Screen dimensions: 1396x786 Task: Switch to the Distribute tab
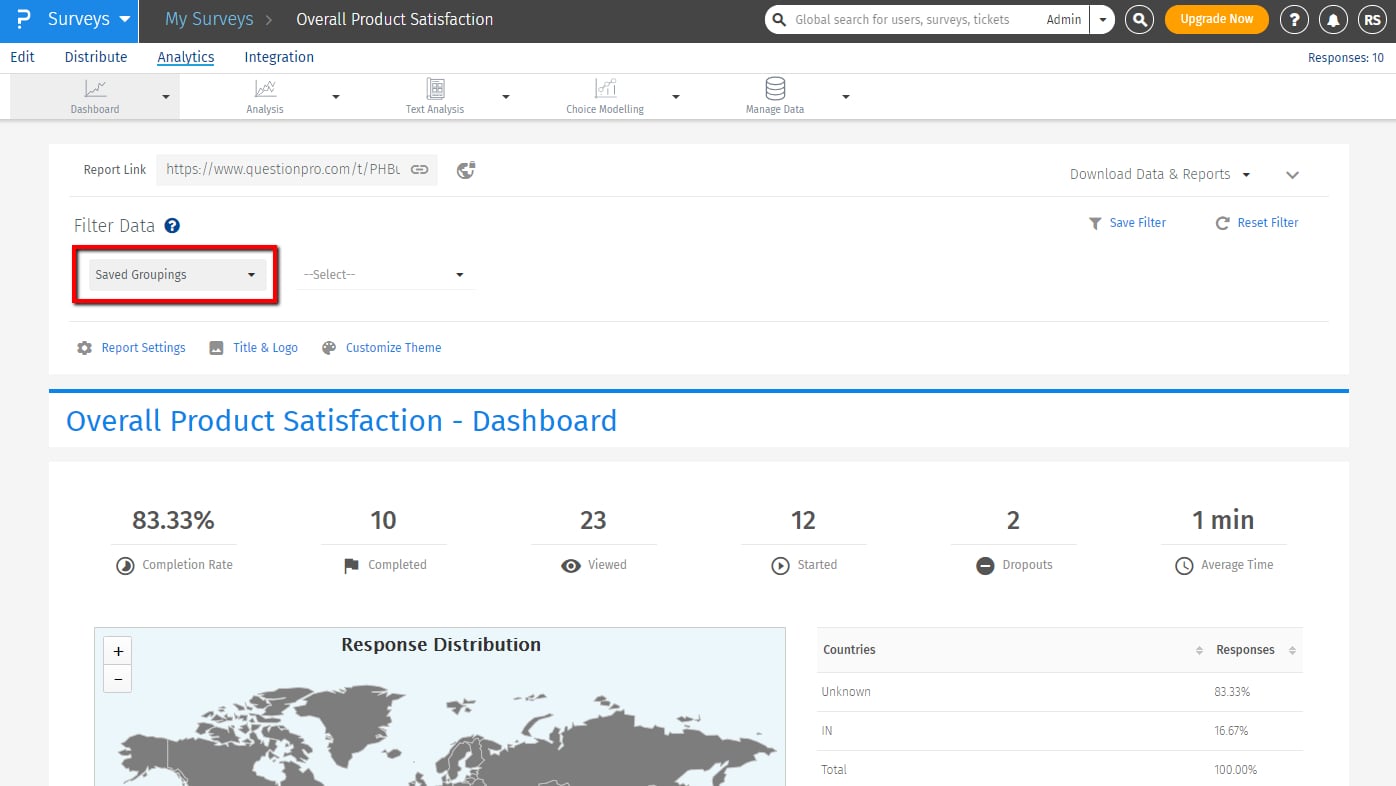pyautogui.click(x=96, y=57)
